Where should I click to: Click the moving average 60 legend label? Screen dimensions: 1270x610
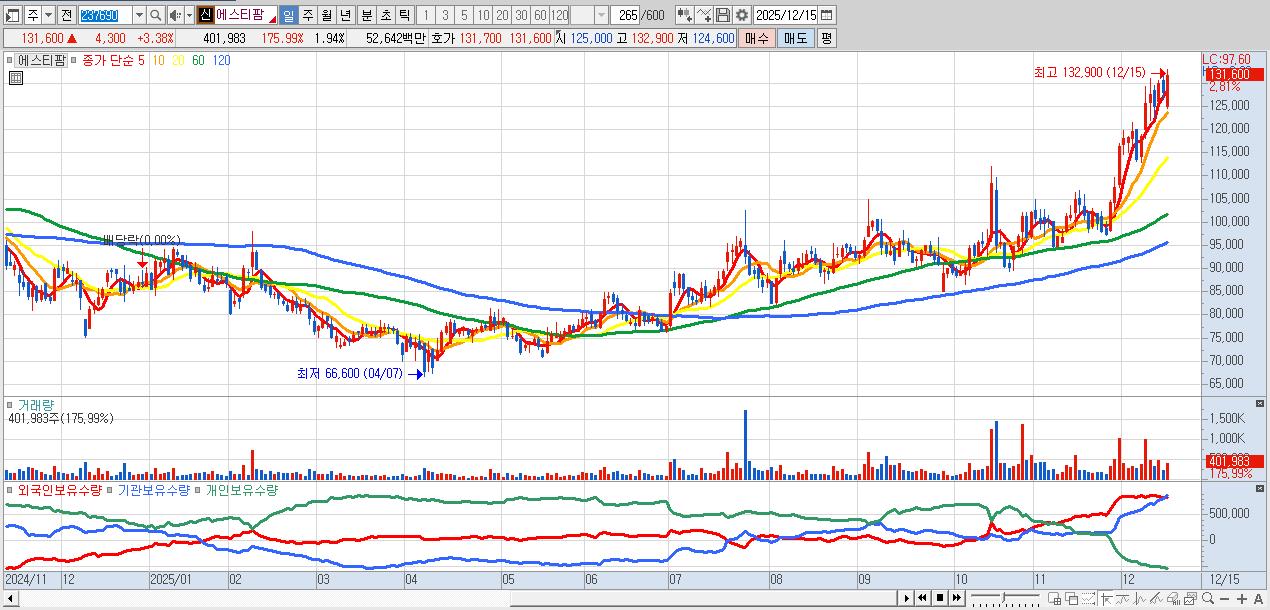point(198,60)
